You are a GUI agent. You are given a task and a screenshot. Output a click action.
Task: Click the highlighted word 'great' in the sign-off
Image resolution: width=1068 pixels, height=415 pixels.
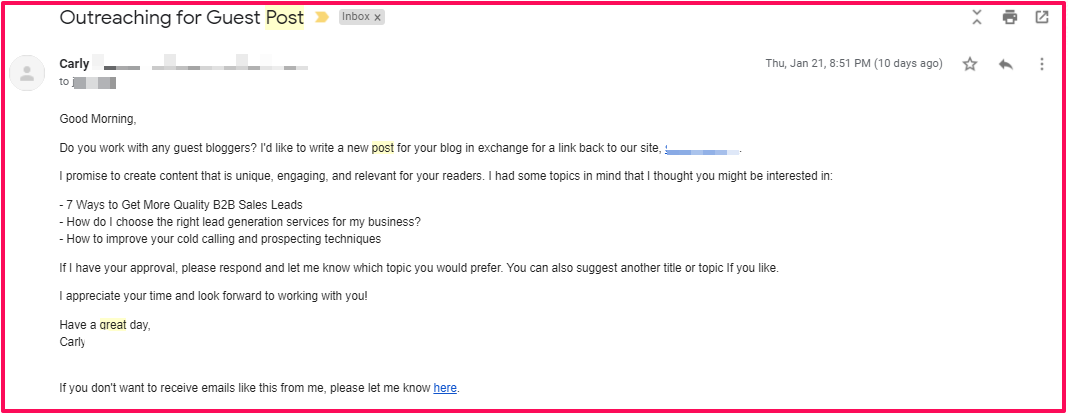[x=112, y=325]
